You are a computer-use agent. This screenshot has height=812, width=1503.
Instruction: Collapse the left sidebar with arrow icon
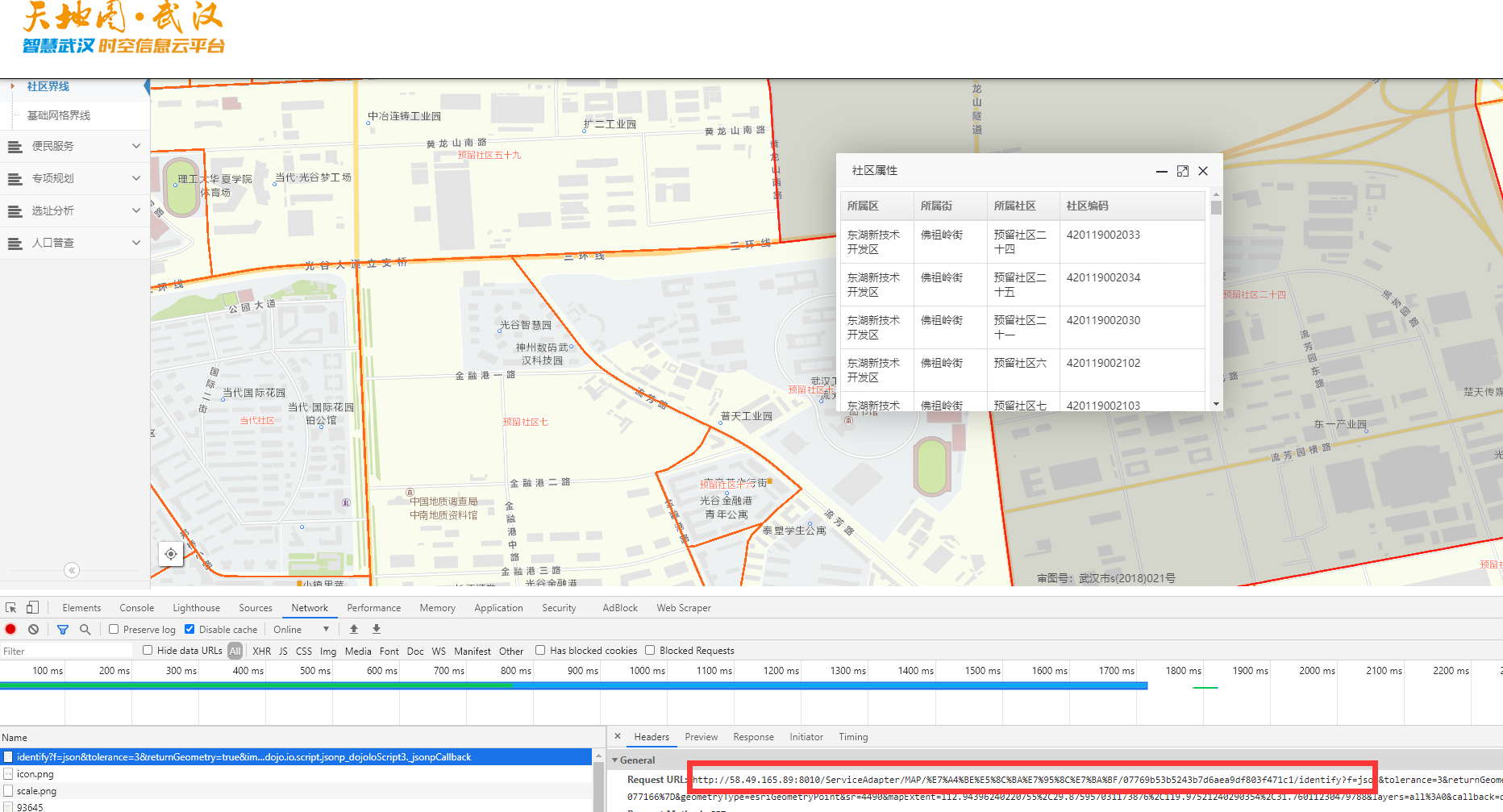coord(72,570)
